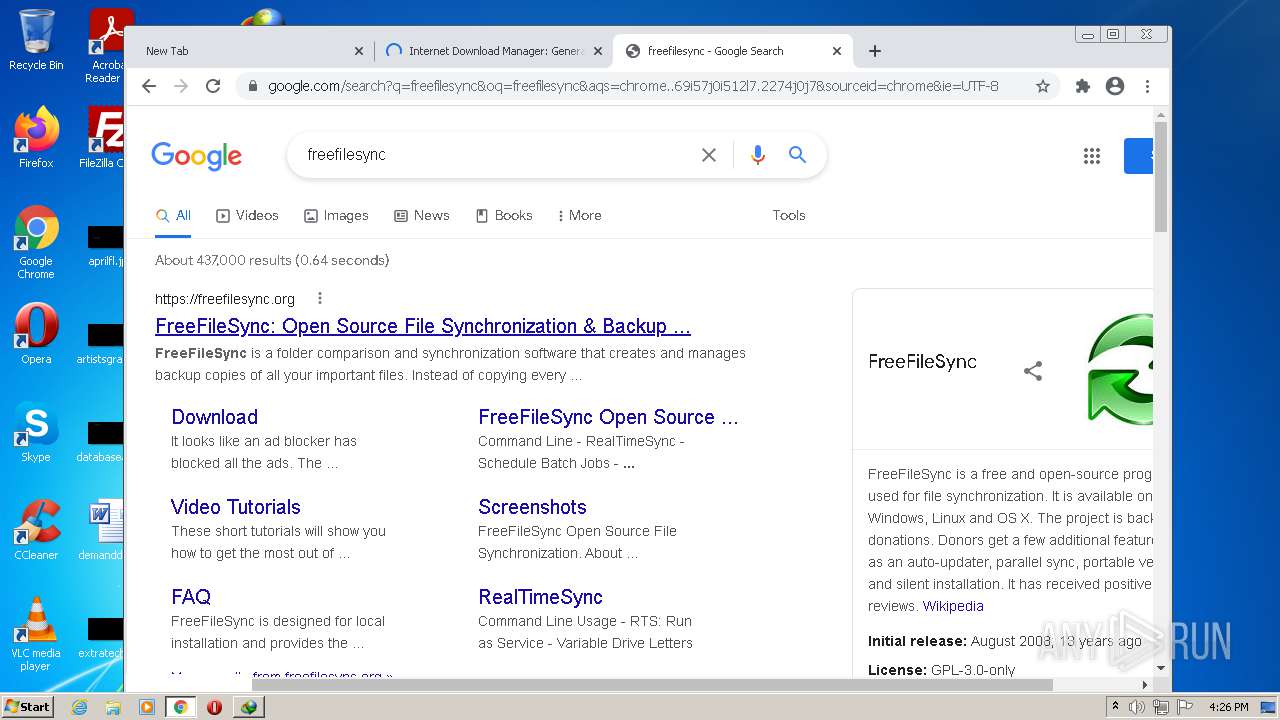Open Internet Explorer from the taskbar
The height and width of the screenshot is (720, 1280).
[79, 707]
